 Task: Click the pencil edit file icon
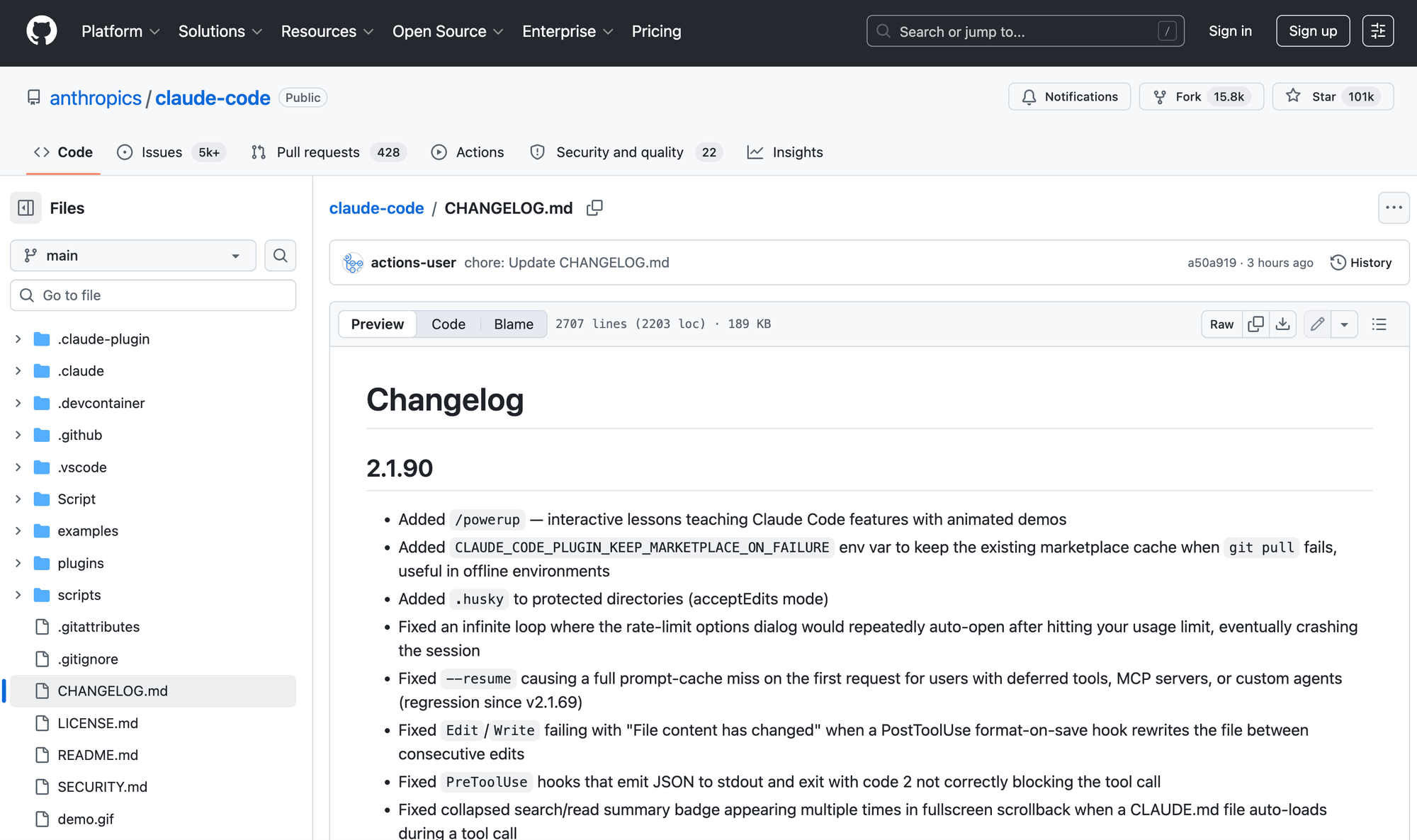click(1317, 324)
